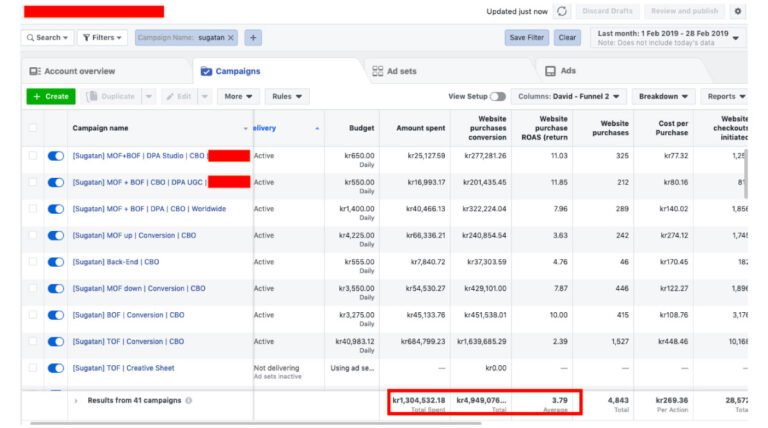
Task: Toggle off MOF+BOF DPA Studio campaign
Action: 56,156
